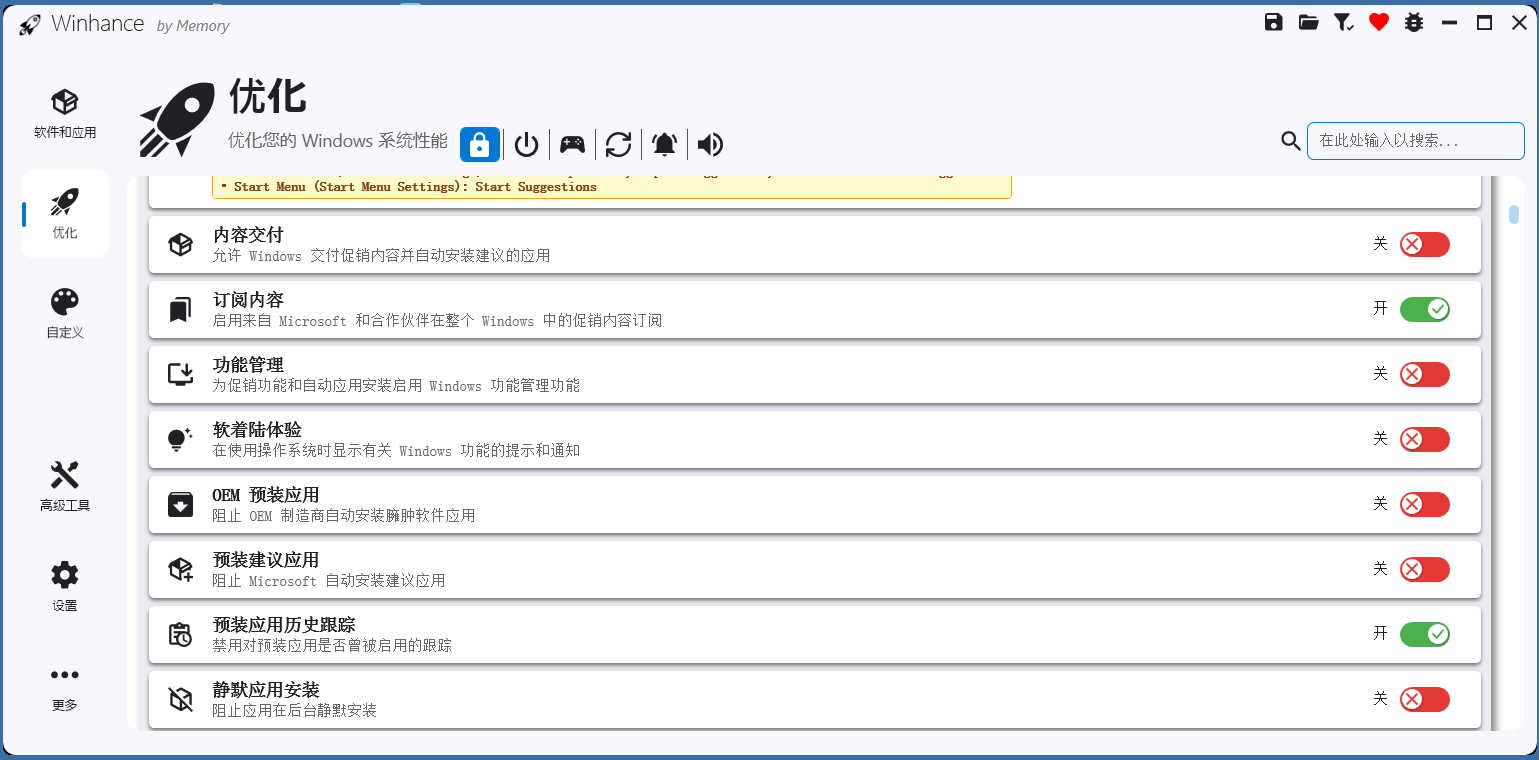Click the 功能管理 setting title
This screenshot has width=1539, height=760.
[x=248, y=365]
